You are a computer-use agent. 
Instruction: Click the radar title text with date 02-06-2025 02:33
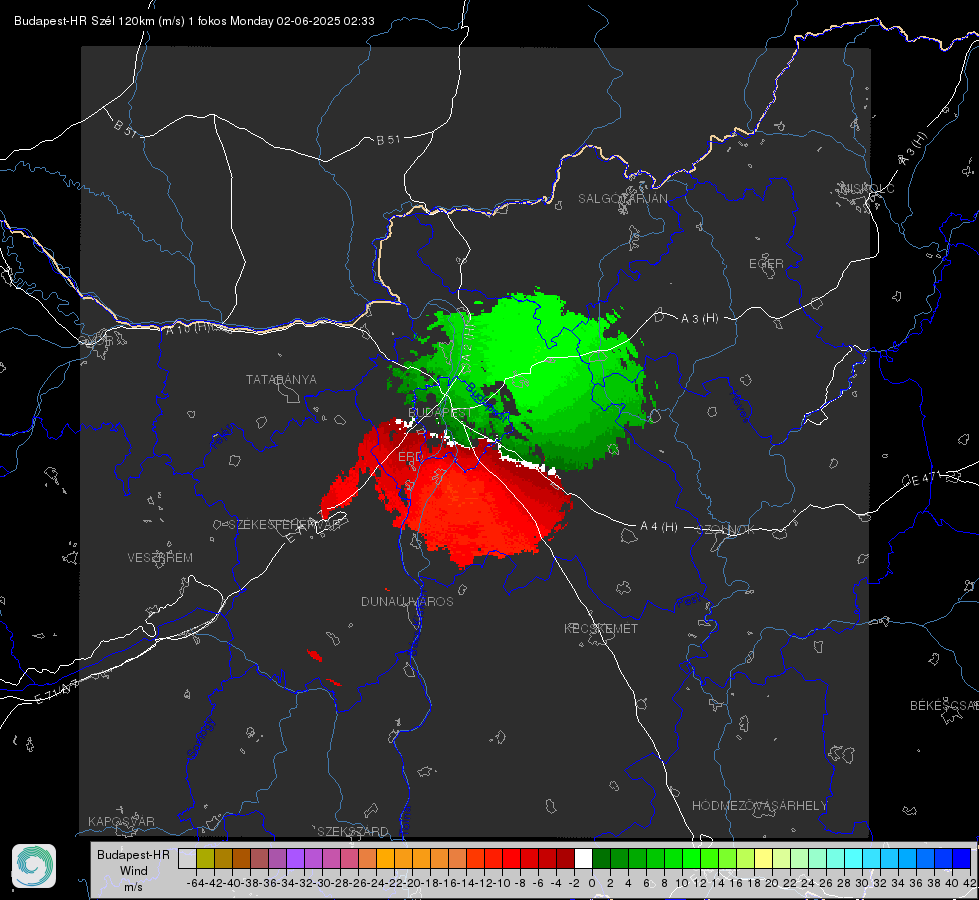194,21
